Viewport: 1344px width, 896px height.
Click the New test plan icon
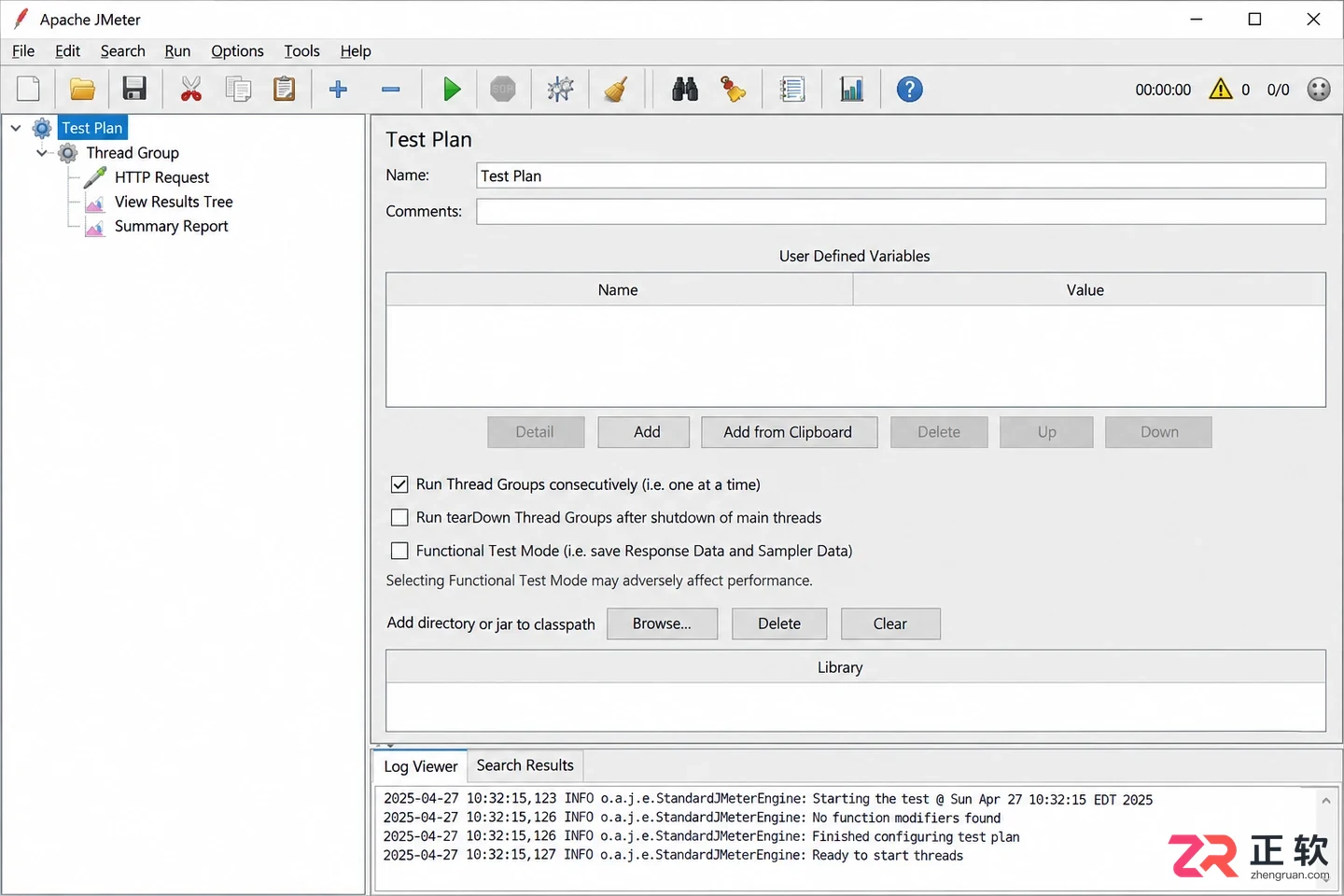pyautogui.click(x=29, y=90)
